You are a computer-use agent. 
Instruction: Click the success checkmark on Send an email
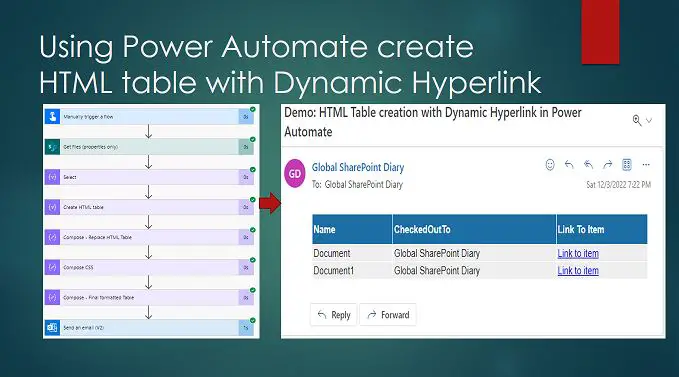[x=252, y=320]
